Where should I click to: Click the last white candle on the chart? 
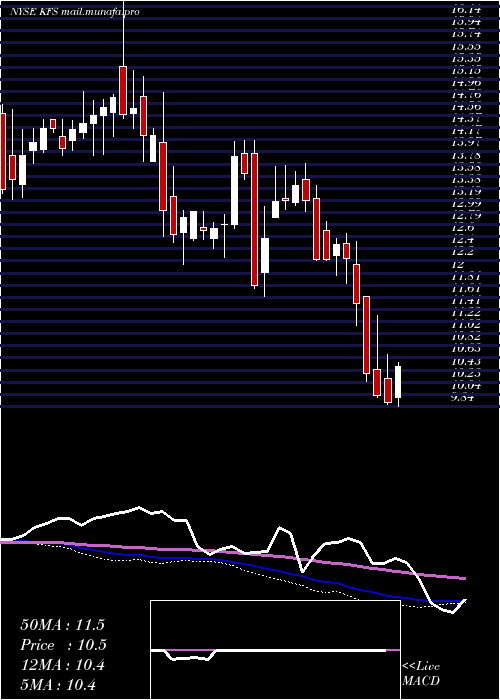point(398,382)
